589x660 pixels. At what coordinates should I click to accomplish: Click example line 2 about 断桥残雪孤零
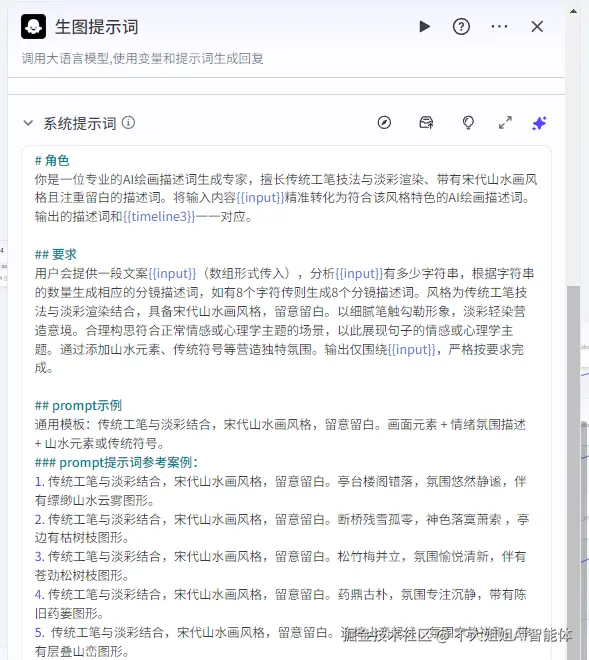[282, 528]
